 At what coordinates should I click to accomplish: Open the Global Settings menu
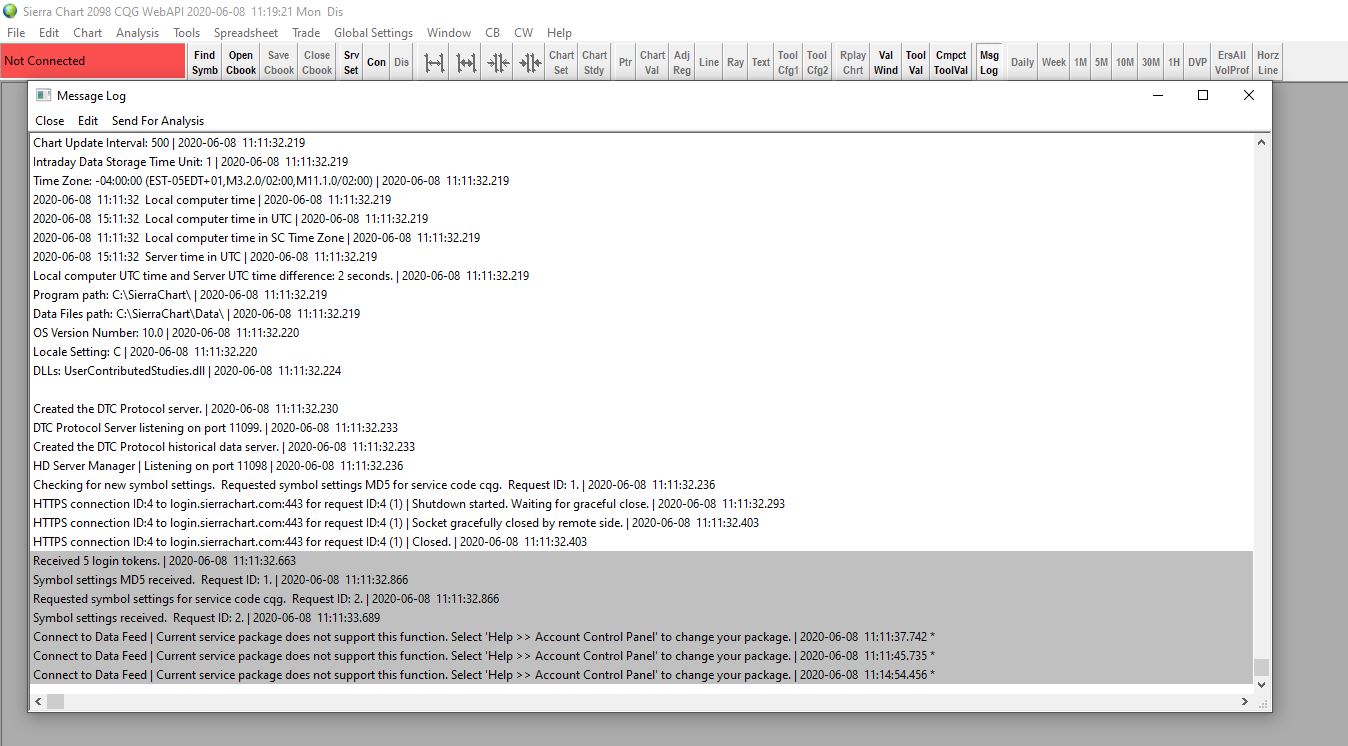click(x=374, y=33)
